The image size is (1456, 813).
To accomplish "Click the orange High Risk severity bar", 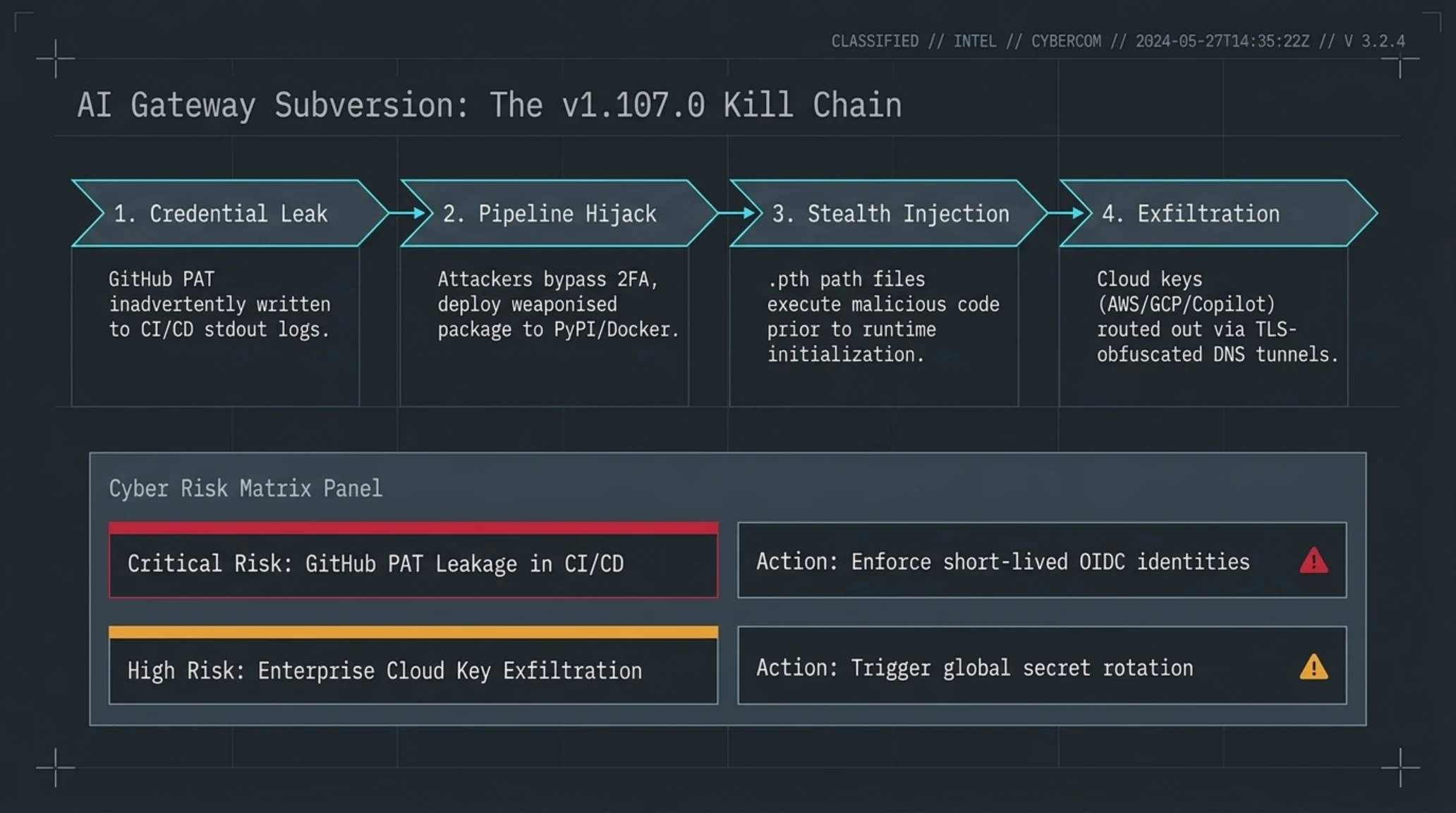I will [x=413, y=632].
